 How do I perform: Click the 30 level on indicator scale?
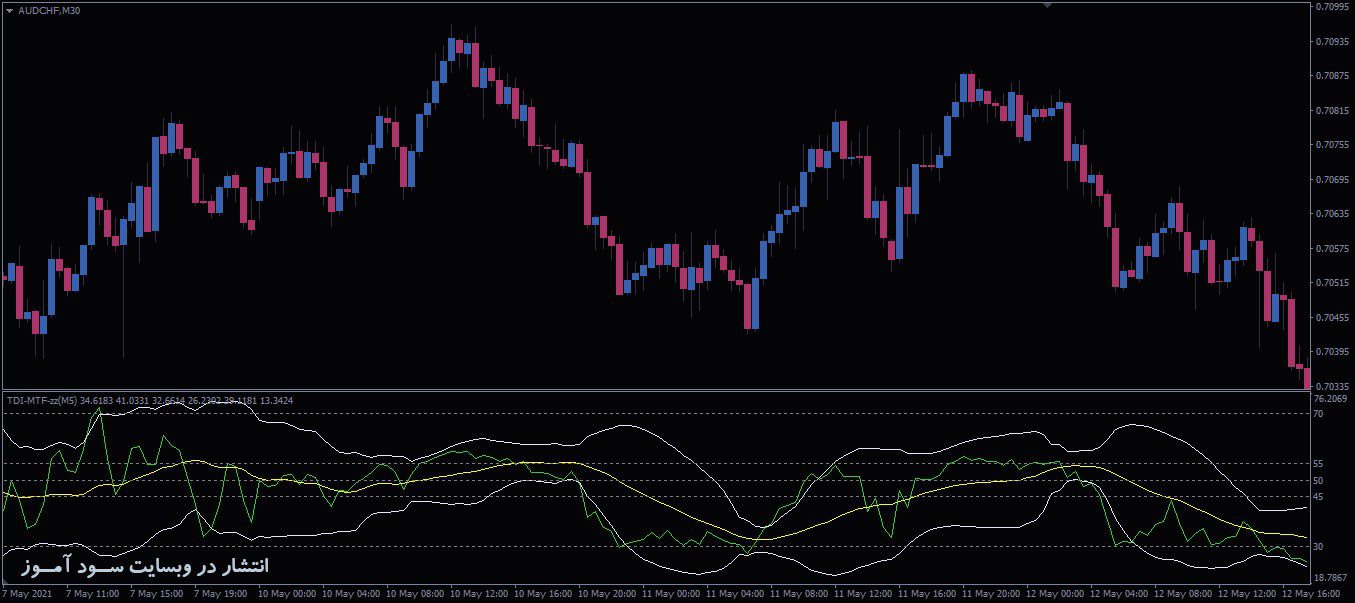[x=1318, y=546]
